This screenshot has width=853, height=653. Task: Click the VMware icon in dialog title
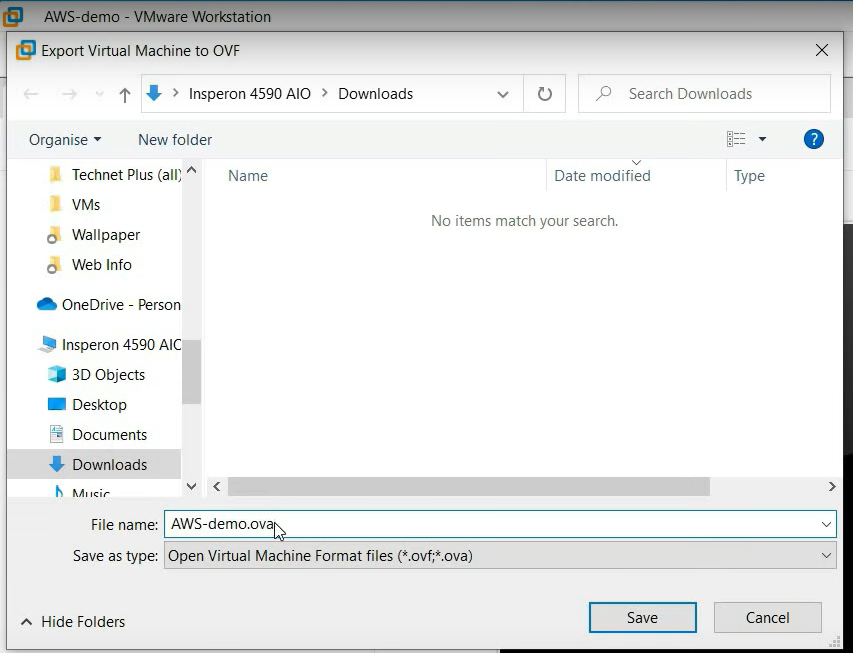click(x=26, y=51)
